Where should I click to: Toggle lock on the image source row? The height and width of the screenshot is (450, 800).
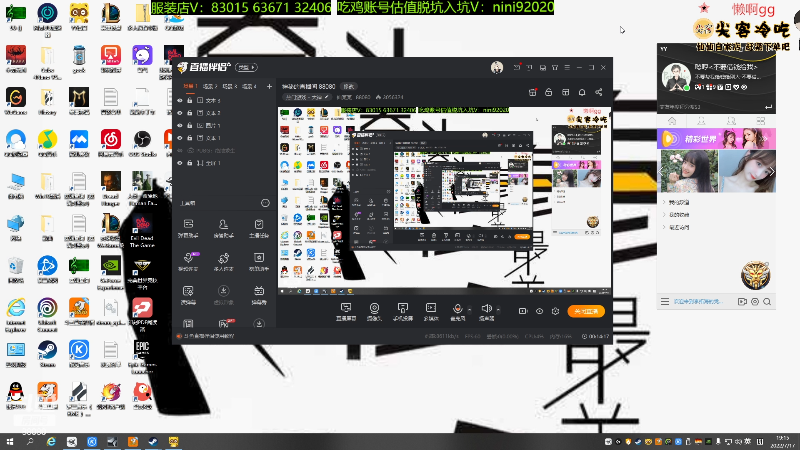tap(189, 125)
